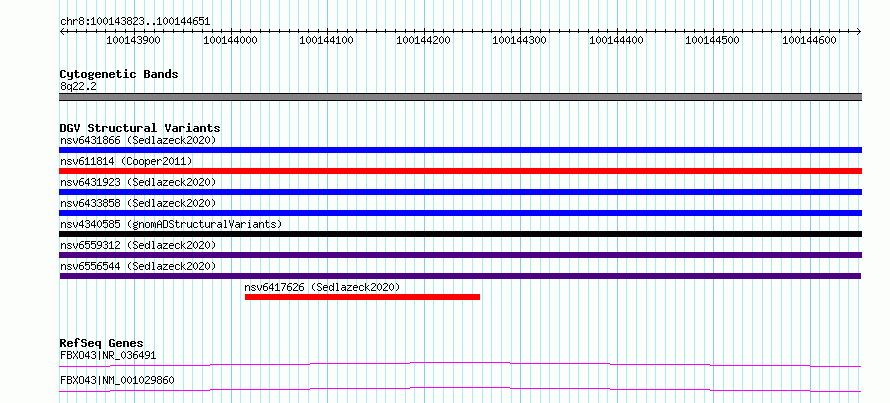Select the purple nsv6556544 variant bar
This screenshot has width=890, height=403.
pos(460,276)
